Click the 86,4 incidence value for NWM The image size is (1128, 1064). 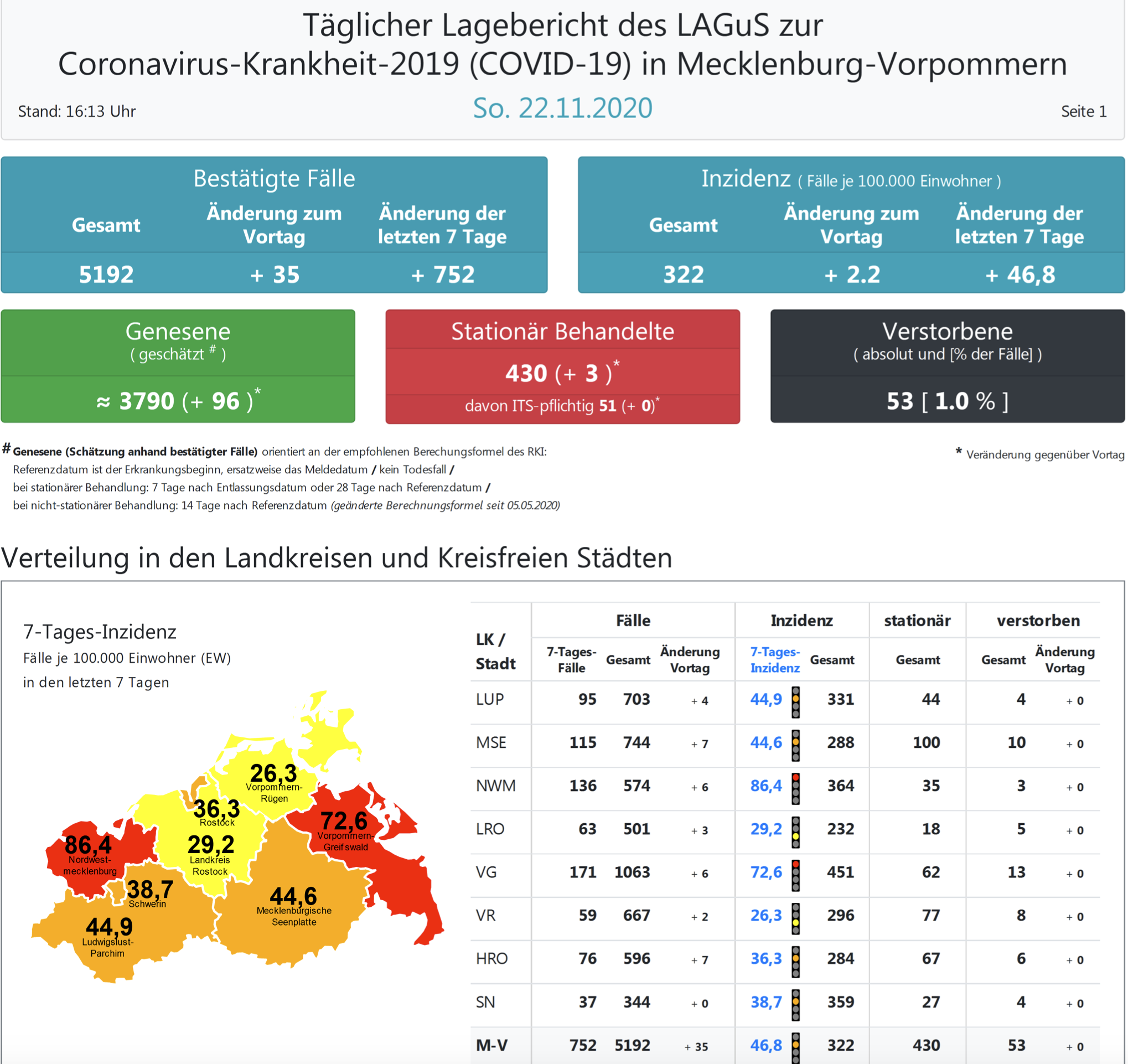click(x=765, y=786)
